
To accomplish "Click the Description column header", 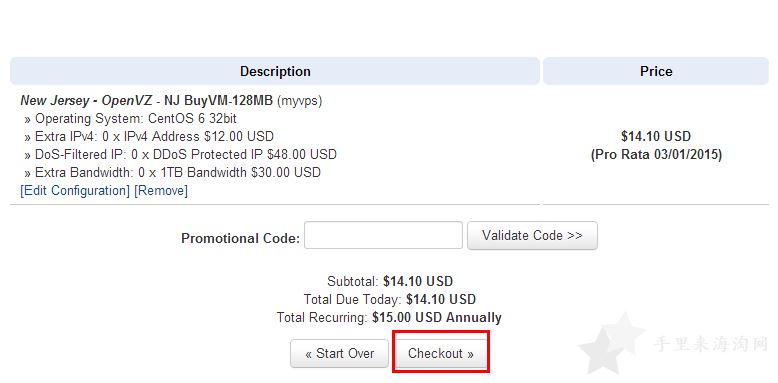I will [275, 71].
